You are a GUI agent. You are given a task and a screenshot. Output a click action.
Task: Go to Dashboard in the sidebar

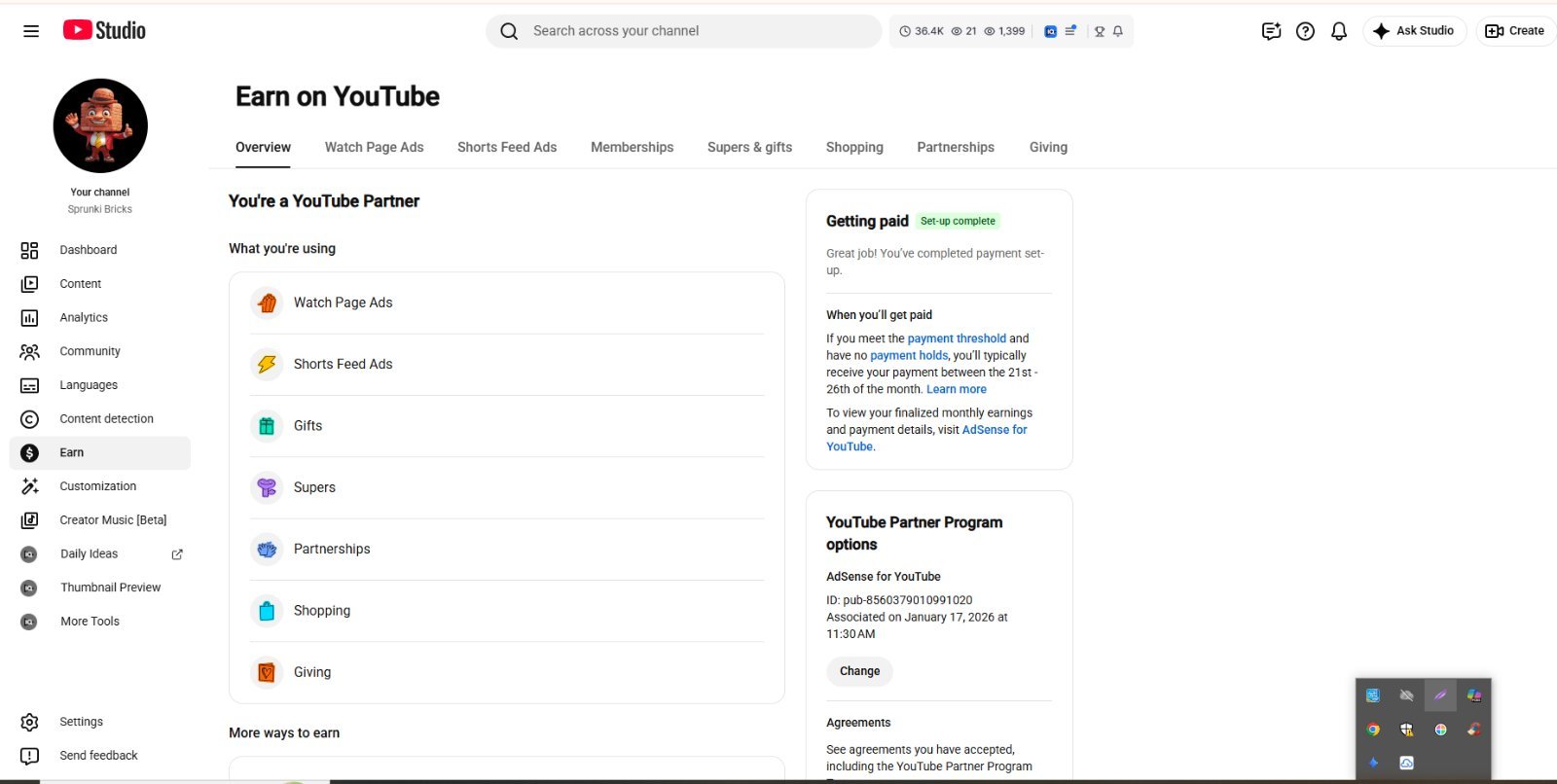(x=100, y=250)
